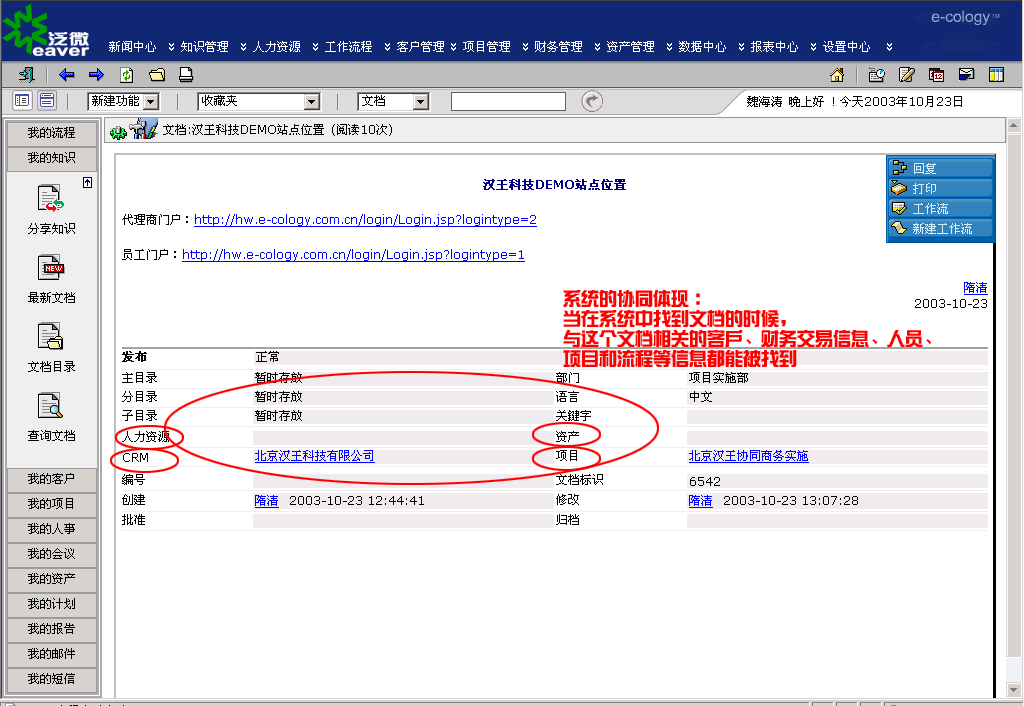Screen dimensions: 1024x706
Task: Select 我的人事 sidebar tab
Action: click(52, 529)
